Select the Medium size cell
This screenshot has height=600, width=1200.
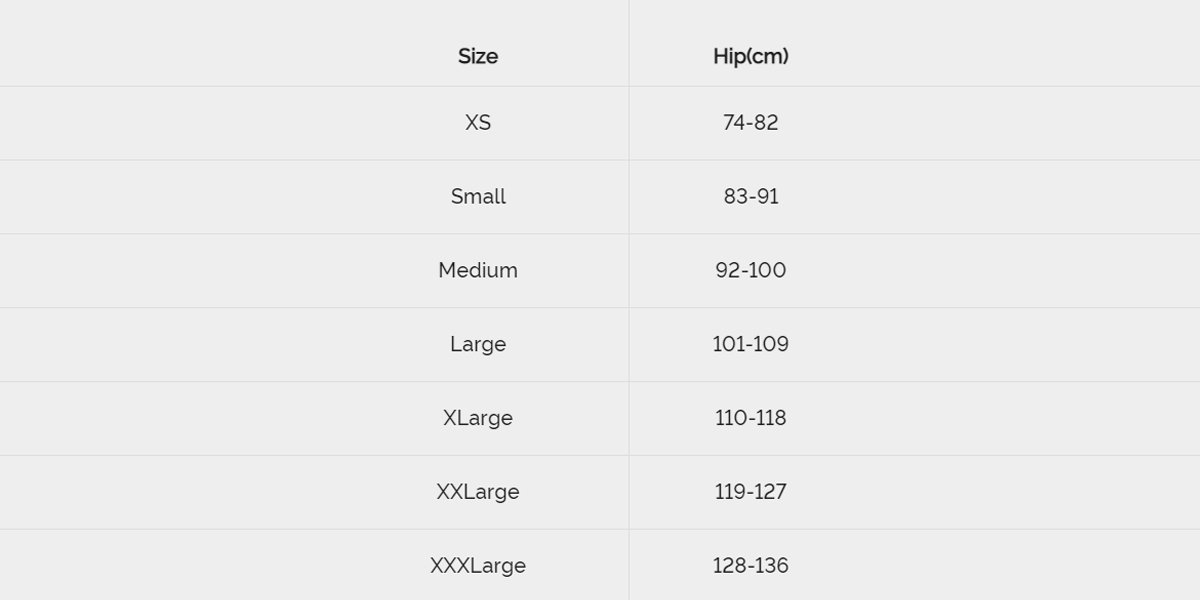tap(478, 271)
